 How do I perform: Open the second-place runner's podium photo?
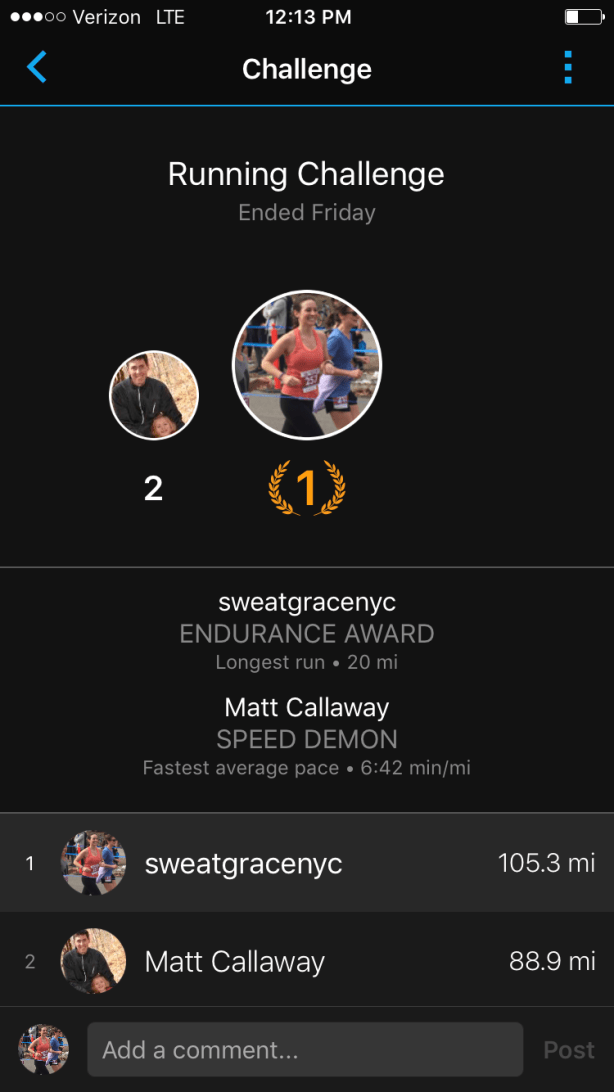tap(154, 395)
